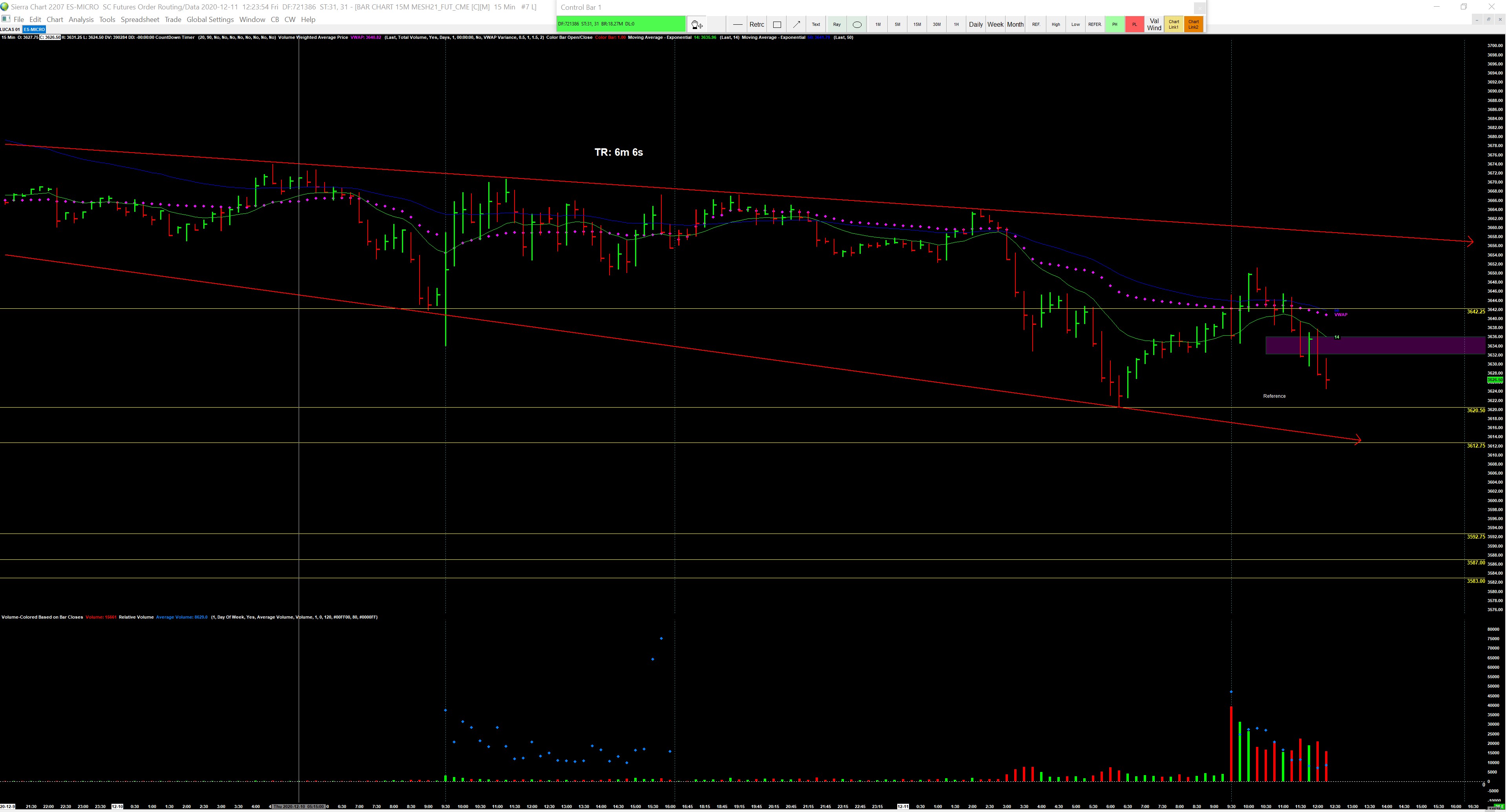Viewport: 1506px width, 812px height.
Task: Select the Text annotation tool
Action: (816, 25)
